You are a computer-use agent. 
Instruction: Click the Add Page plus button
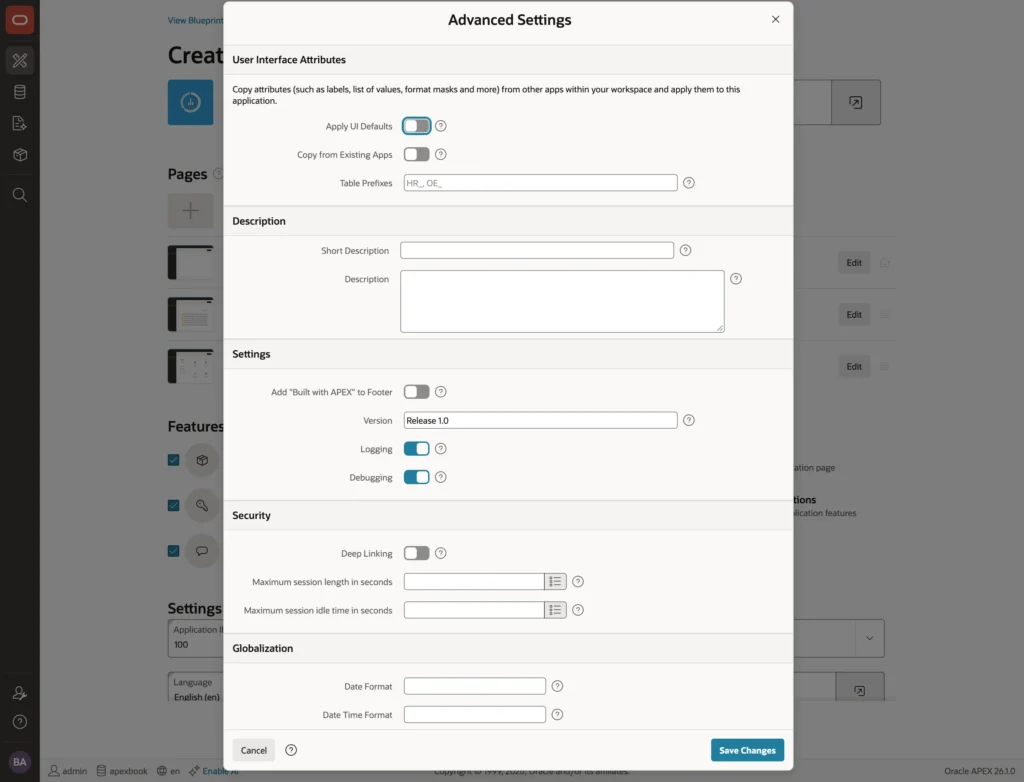[x=190, y=210]
